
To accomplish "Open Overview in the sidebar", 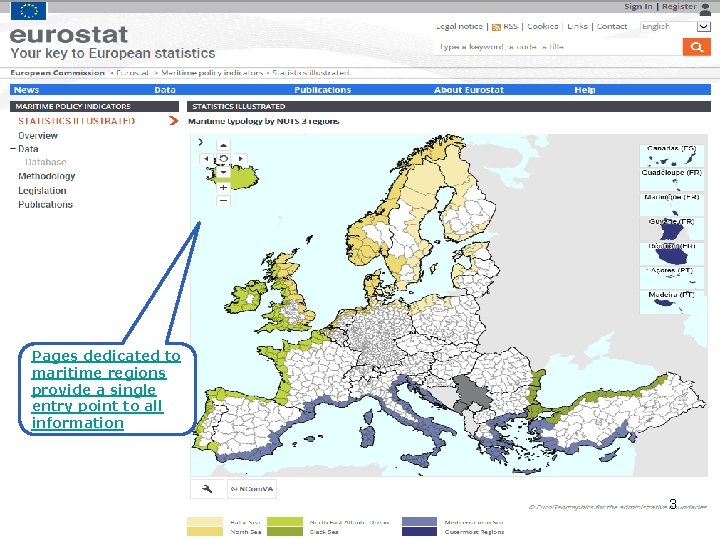I will click(x=38, y=135).
